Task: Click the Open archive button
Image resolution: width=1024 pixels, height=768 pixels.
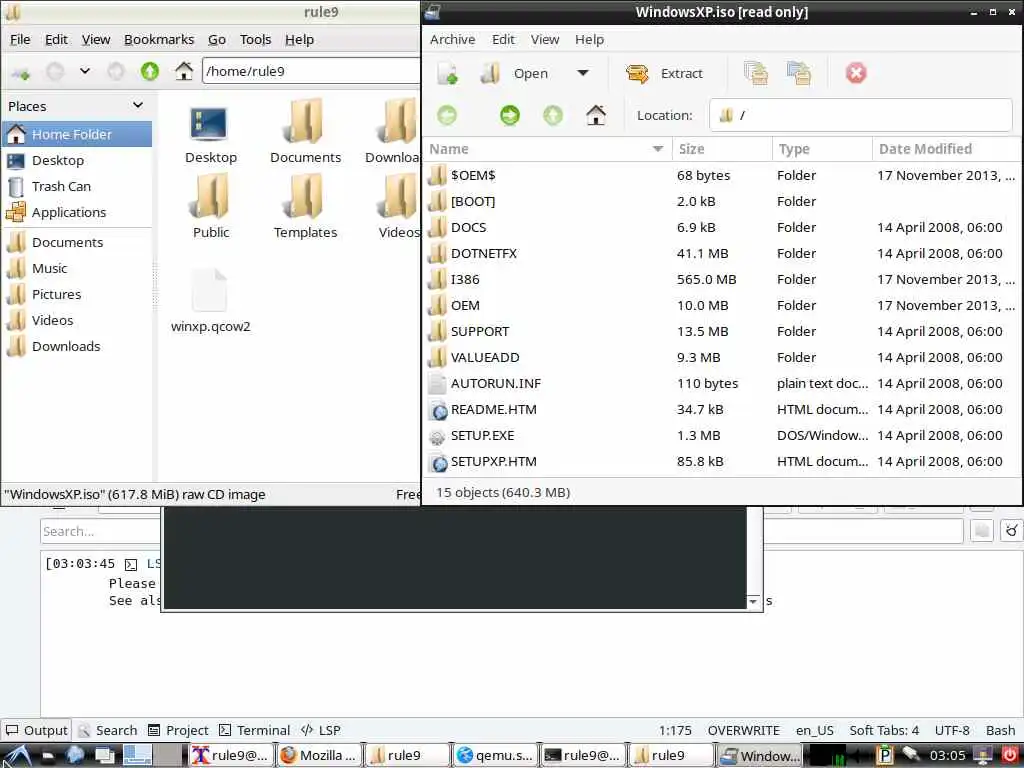Action: pyautogui.click(x=515, y=73)
